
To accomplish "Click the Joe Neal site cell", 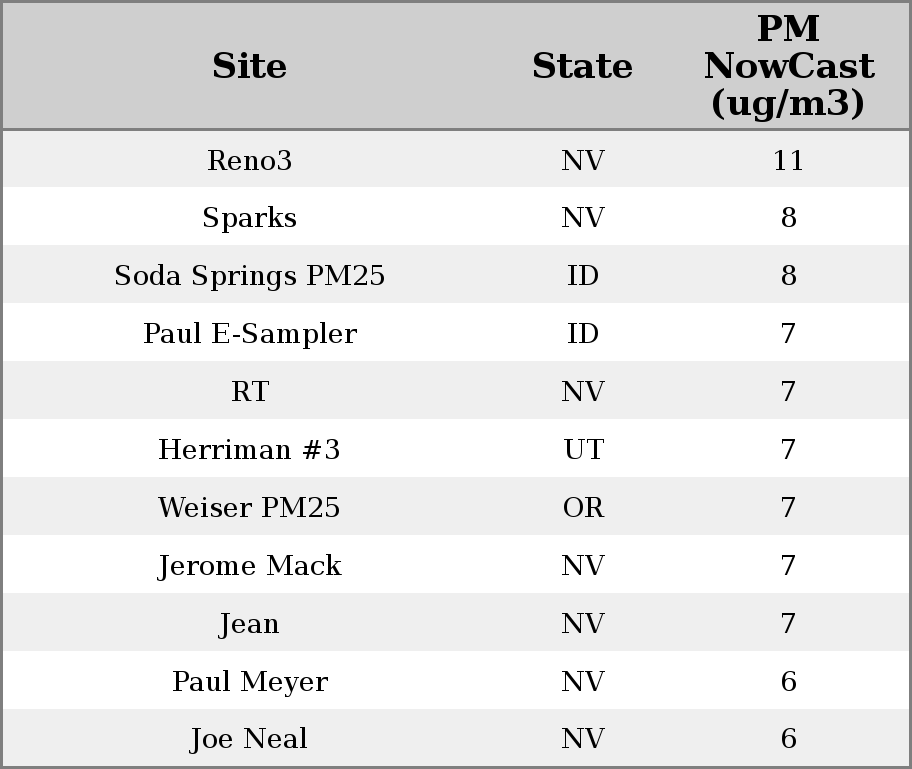I will click(x=250, y=739).
